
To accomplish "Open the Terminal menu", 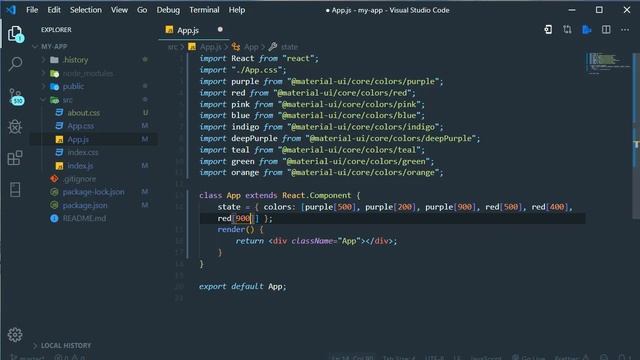I will 204,10.
